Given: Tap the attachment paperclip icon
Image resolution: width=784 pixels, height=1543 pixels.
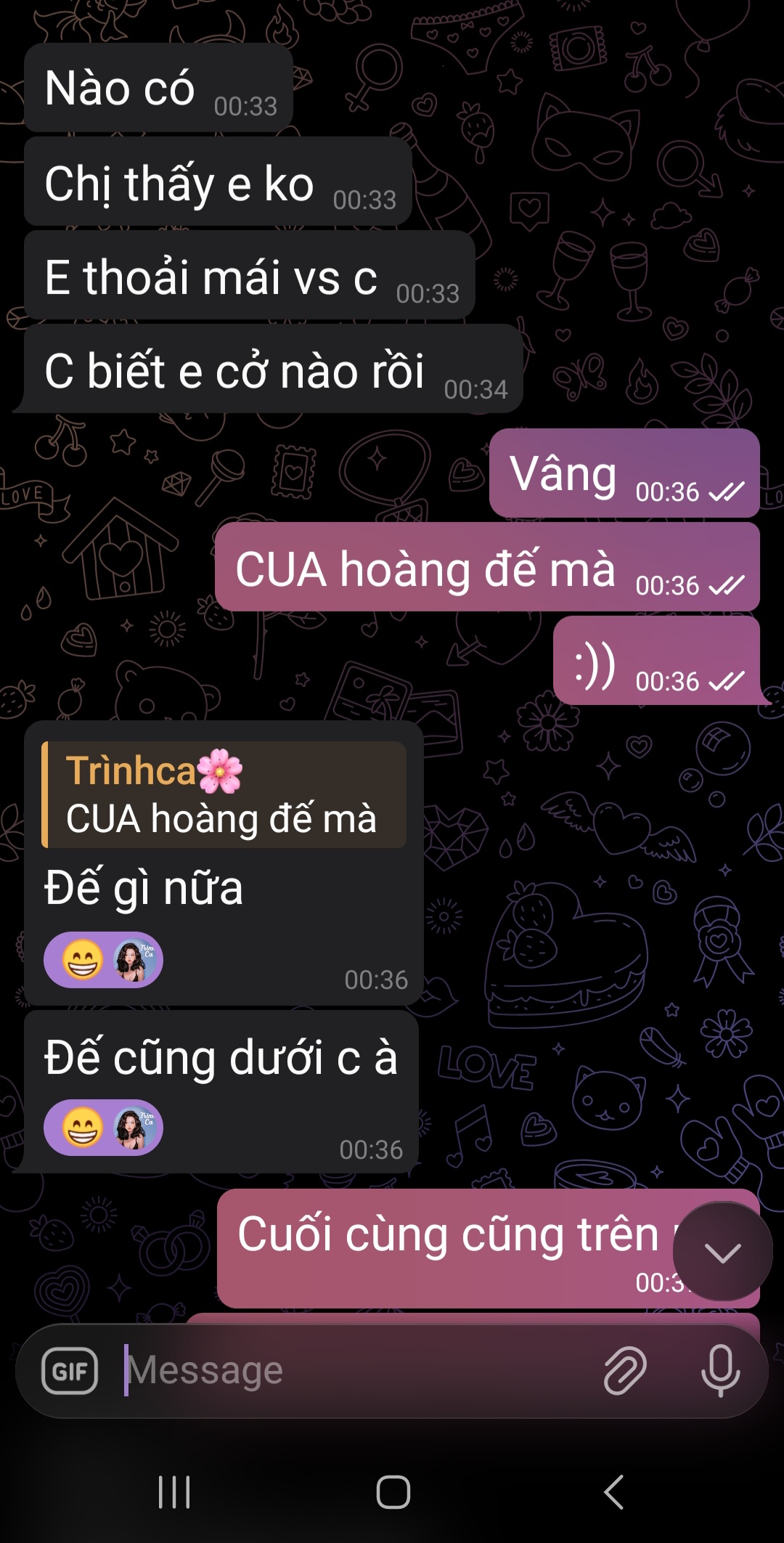Looking at the screenshot, I should [625, 1370].
